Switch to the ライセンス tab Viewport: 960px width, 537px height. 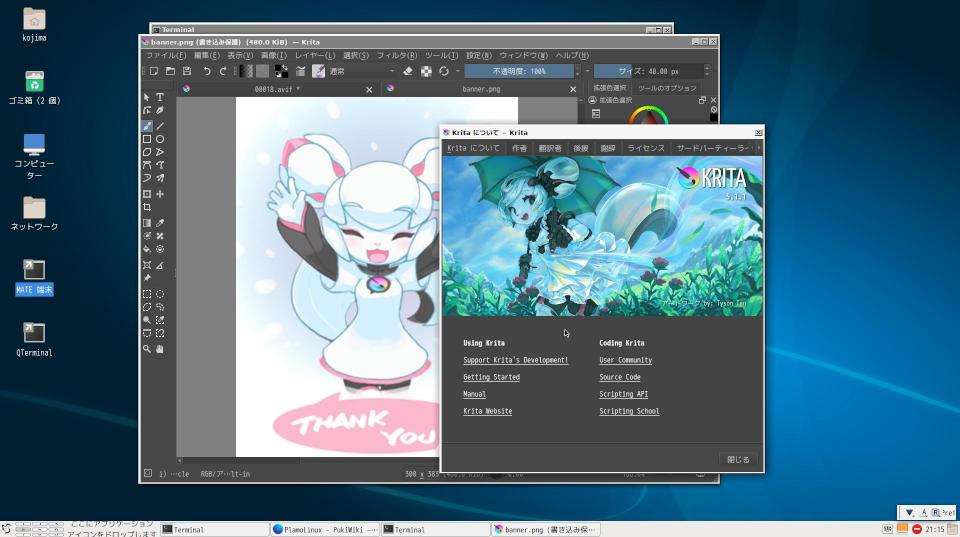(645, 148)
